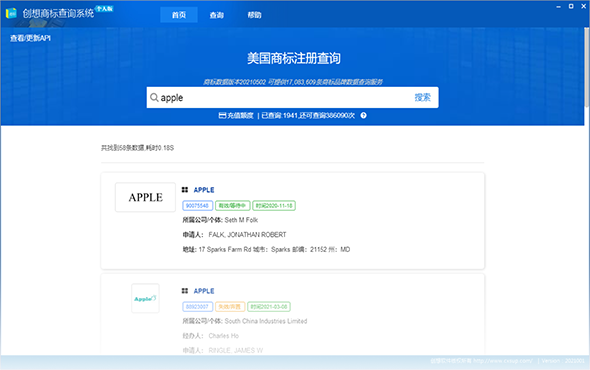Click date tag 2020-11-18
The image size is (590, 370).
274,206
